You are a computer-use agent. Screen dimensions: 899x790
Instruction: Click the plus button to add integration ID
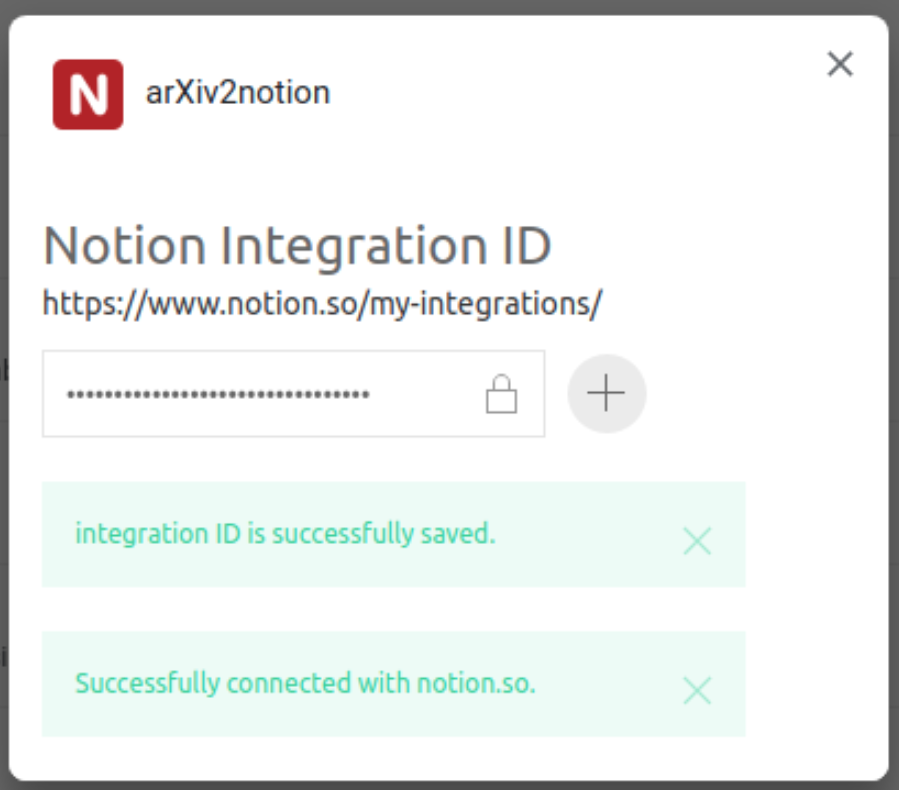pyautogui.click(x=607, y=393)
